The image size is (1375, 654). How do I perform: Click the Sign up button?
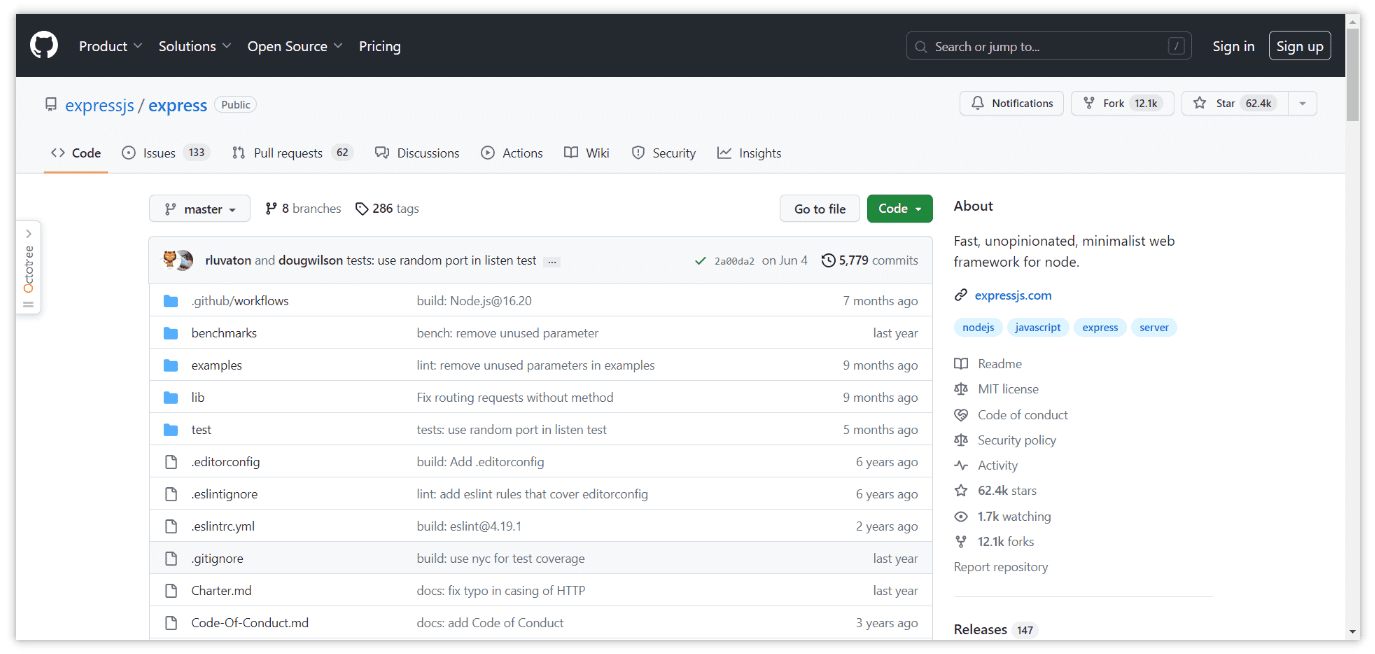point(1300,46)
